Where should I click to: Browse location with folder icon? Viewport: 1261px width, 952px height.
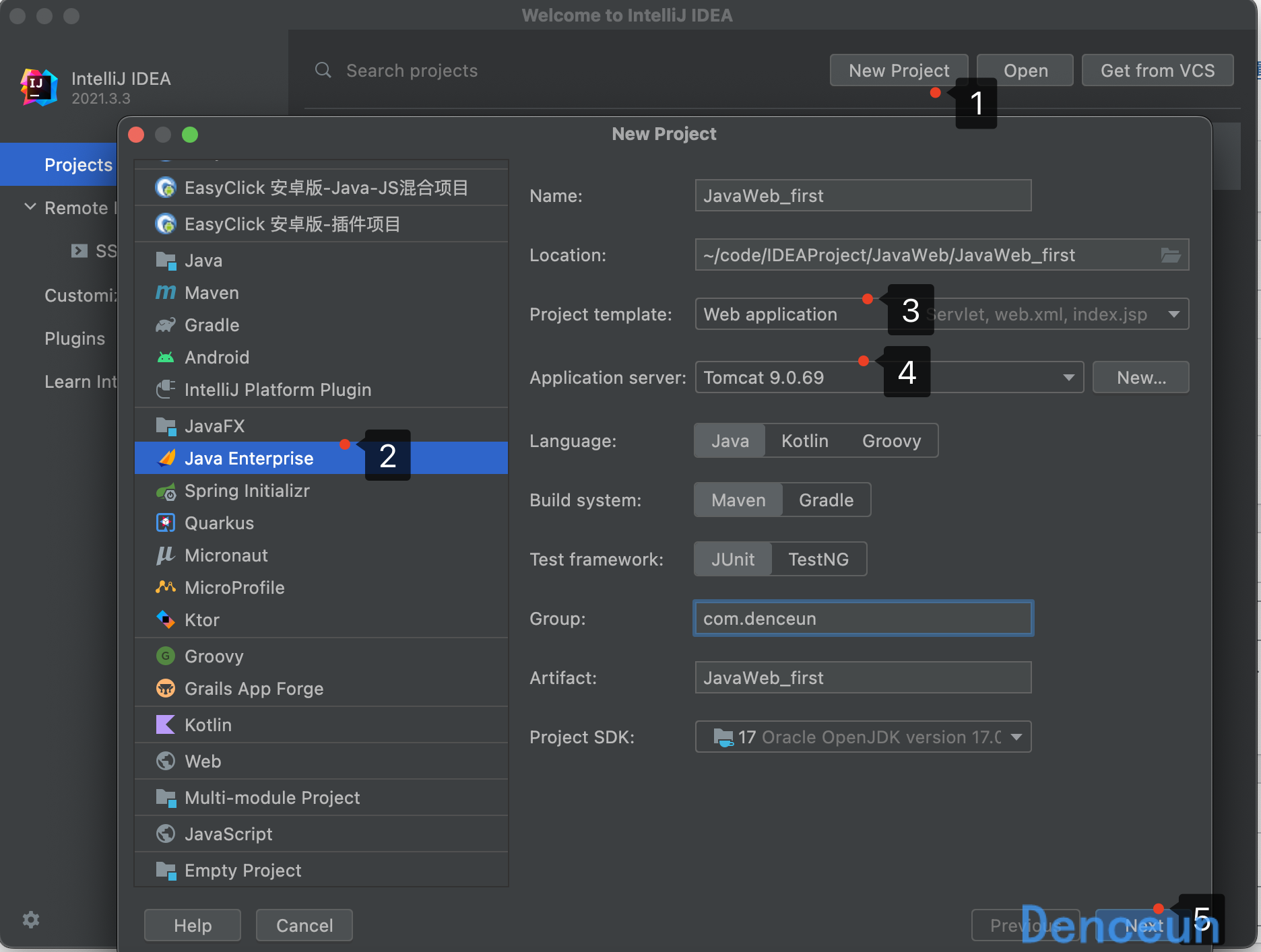pyautogui.click(x=1171, y=255)
